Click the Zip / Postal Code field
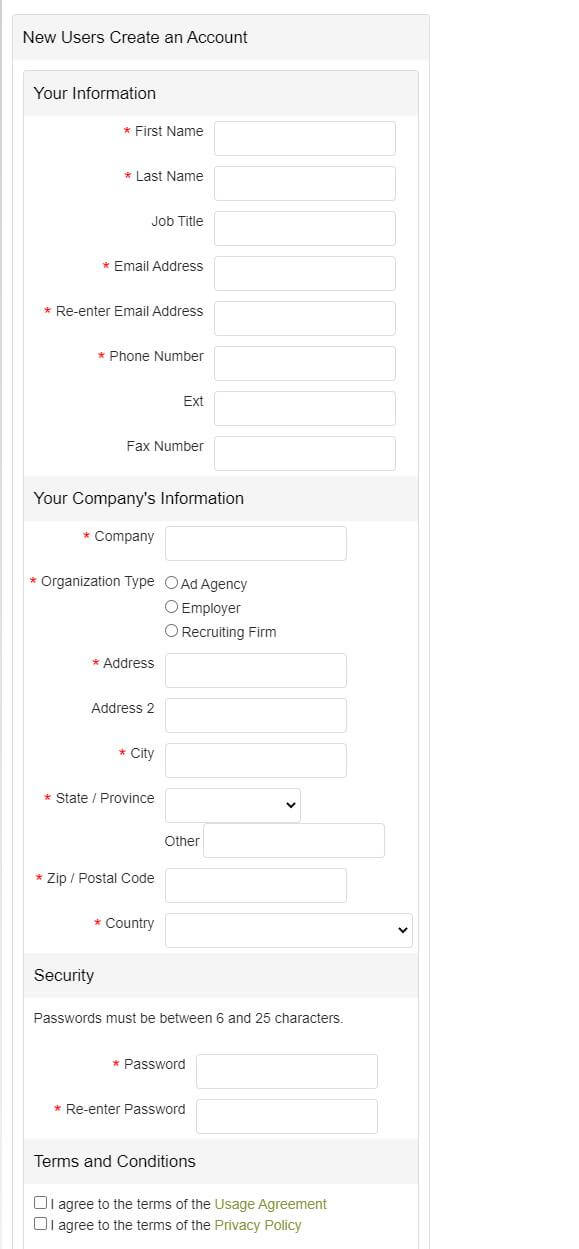This screenshot has height=1249, width=579. pyautogui.click(x=256, y=885)
